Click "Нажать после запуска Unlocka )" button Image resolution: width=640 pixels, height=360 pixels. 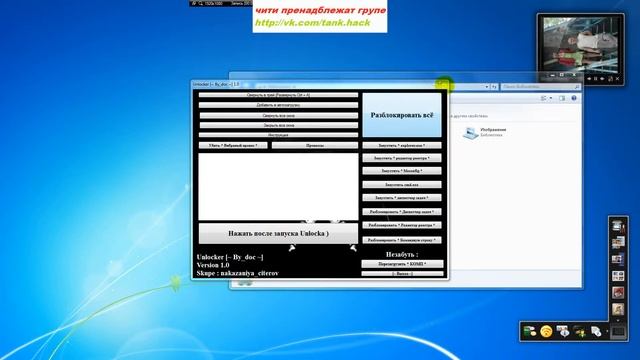tap(278, 233)
